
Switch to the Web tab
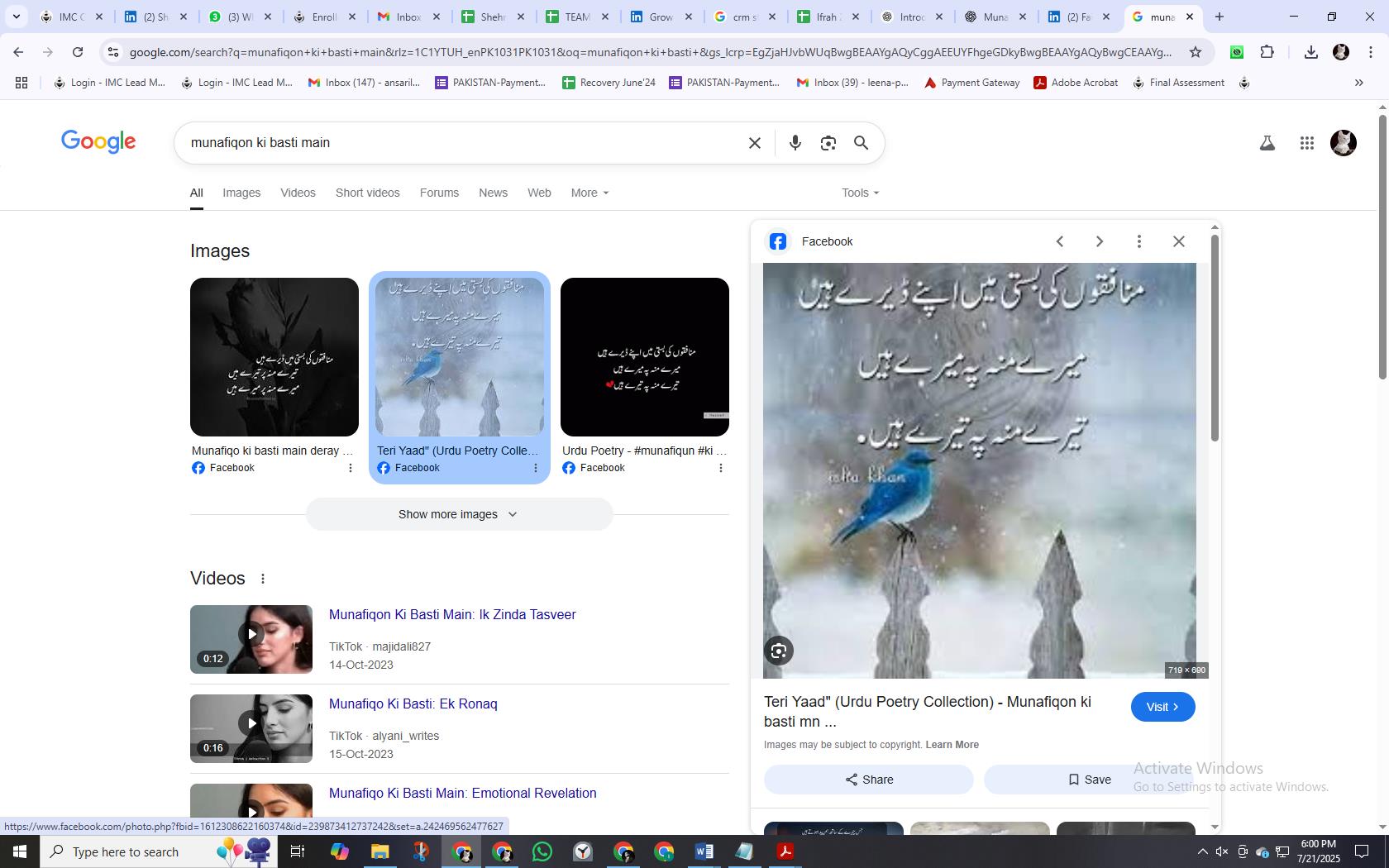point(539,193)
